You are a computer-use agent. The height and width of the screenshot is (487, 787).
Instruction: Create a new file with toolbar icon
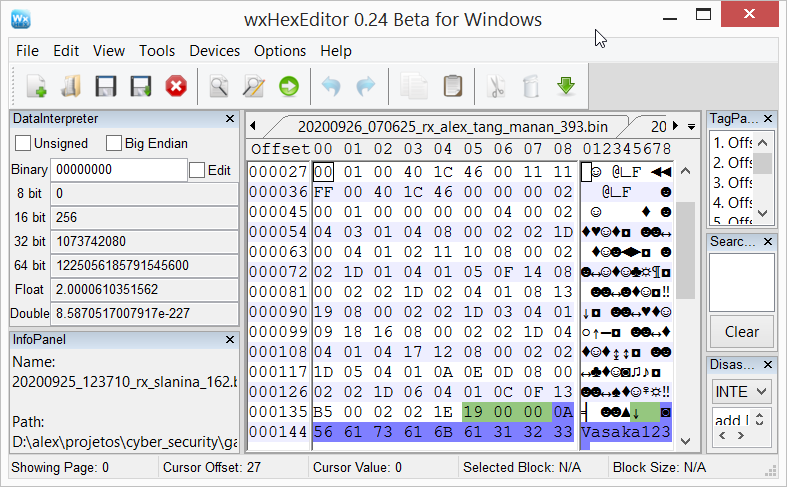point(37,86)
